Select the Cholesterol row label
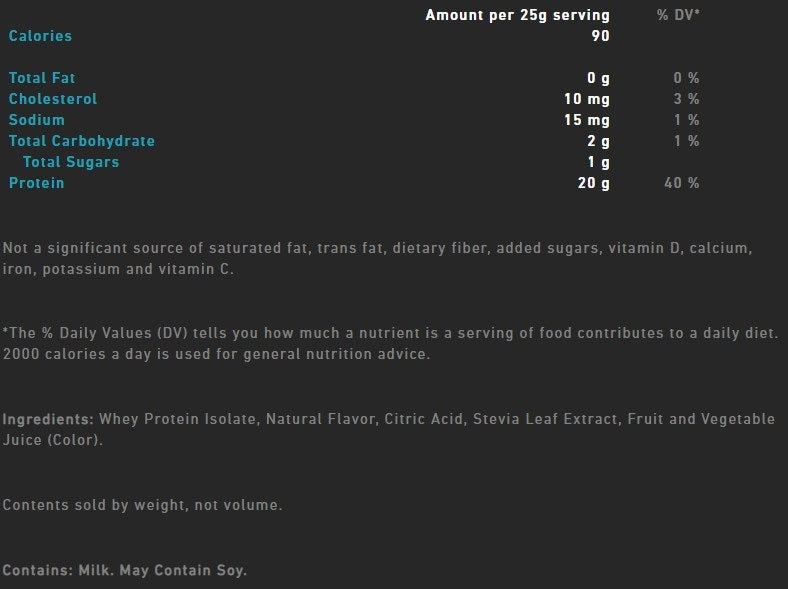The height and width of the screenshot is (589, 788). pos(53,99)
